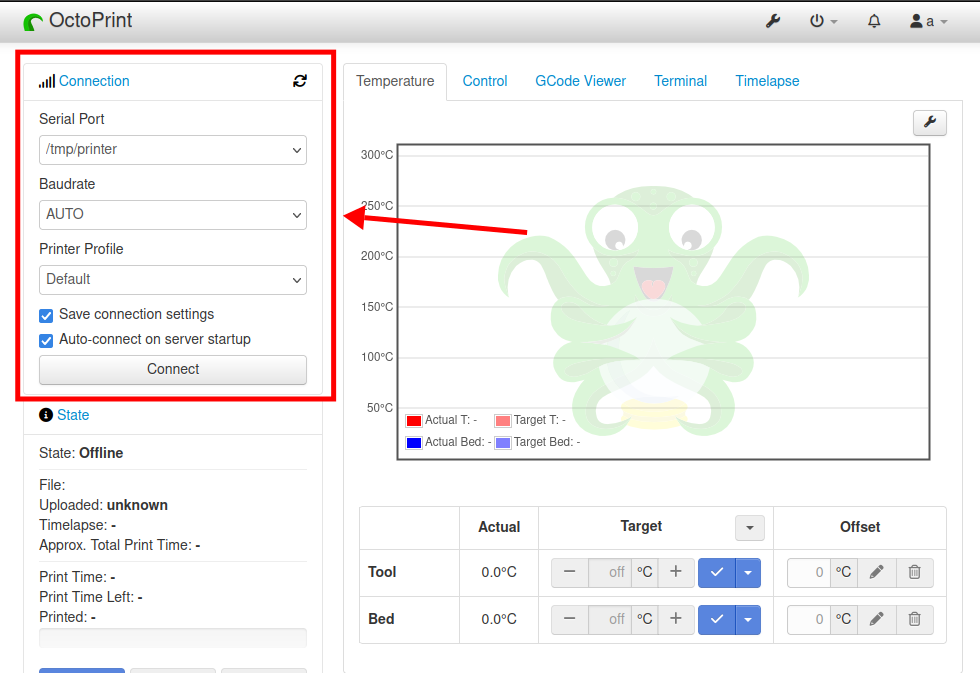Toggle Auto-connect on server startup checkbox

(x=46, y=341)
